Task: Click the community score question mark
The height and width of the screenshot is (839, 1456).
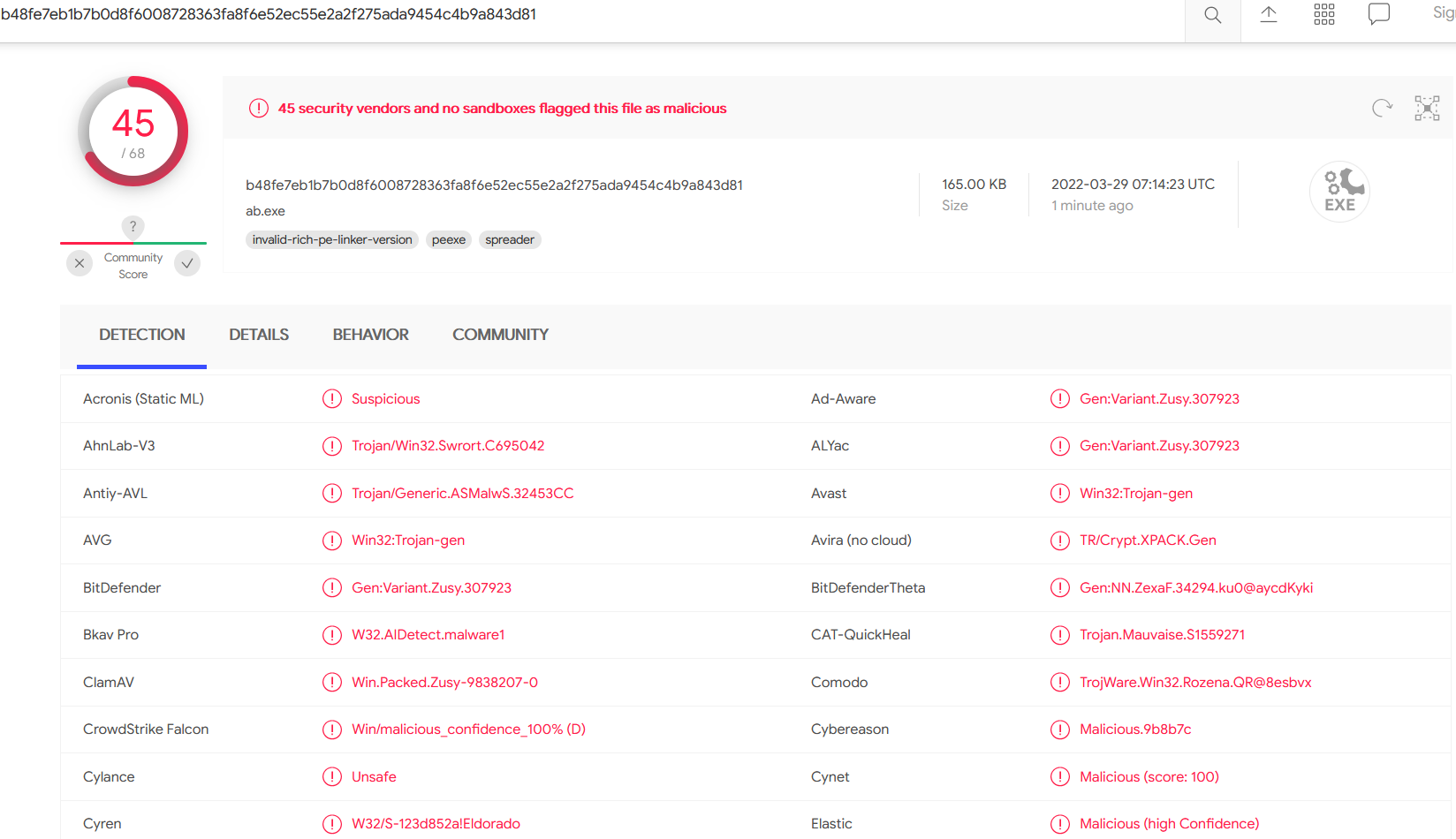Action: pyautogui.click(x=133, y=227)
